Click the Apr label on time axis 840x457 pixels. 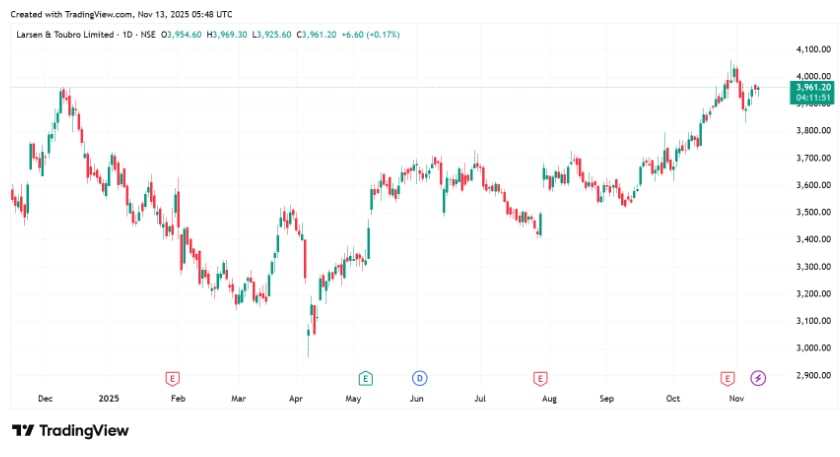pyautogui.click(x=296, y=398)
